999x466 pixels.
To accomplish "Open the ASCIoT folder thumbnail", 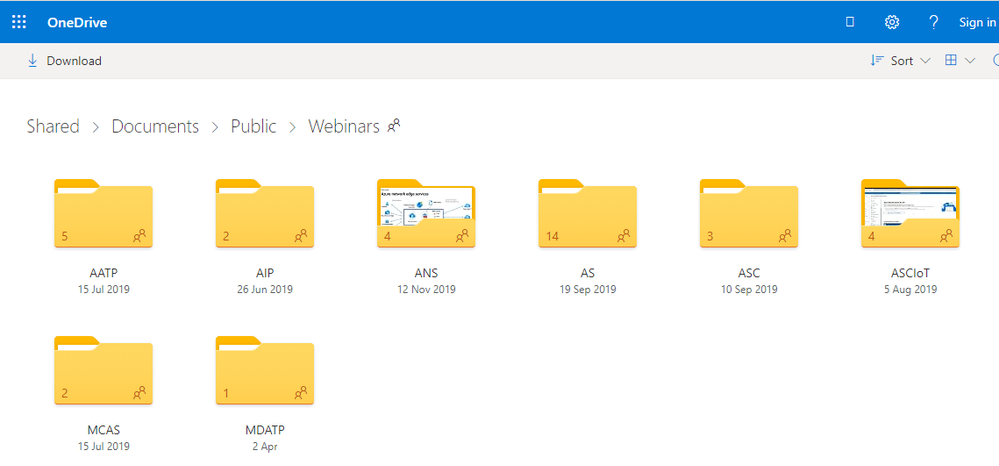I will point(910,214).
